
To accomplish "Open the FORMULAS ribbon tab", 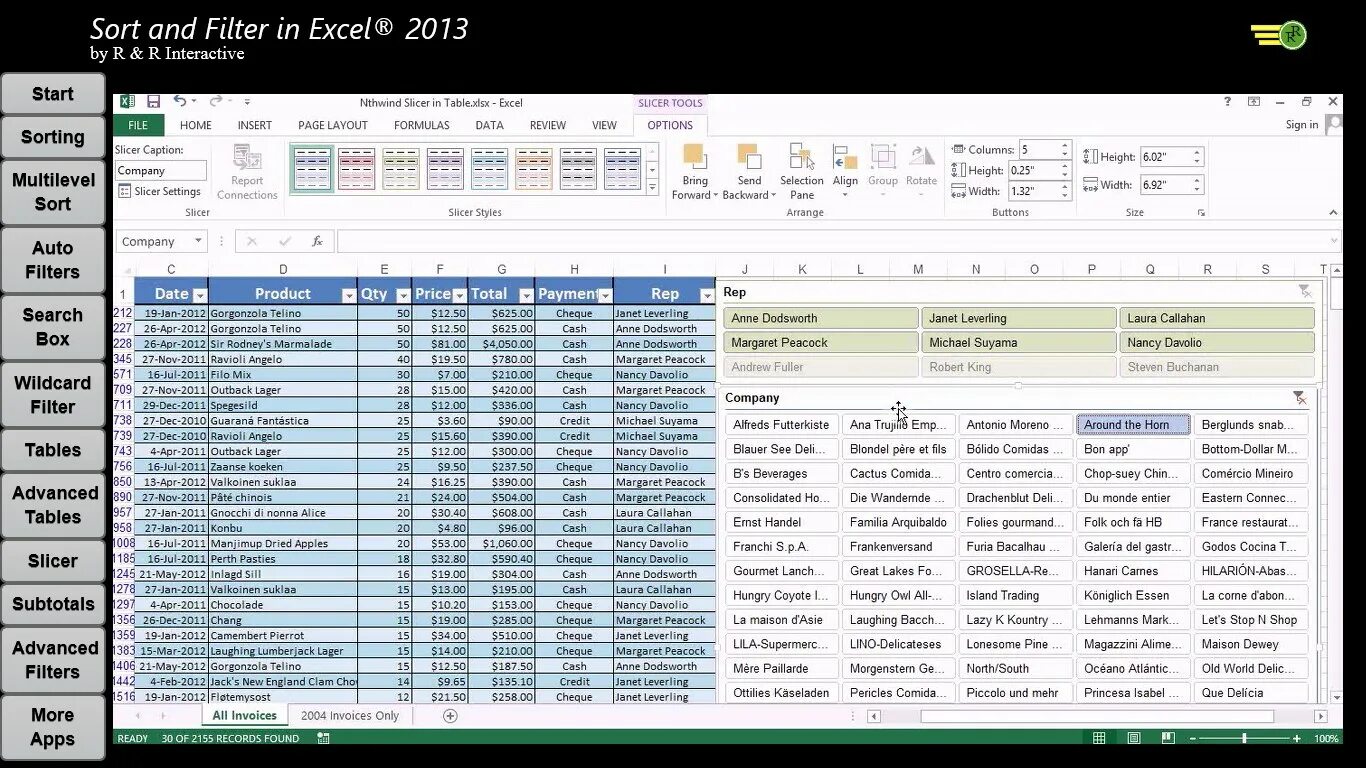I will pyautogui.click(x=422, y=125).
